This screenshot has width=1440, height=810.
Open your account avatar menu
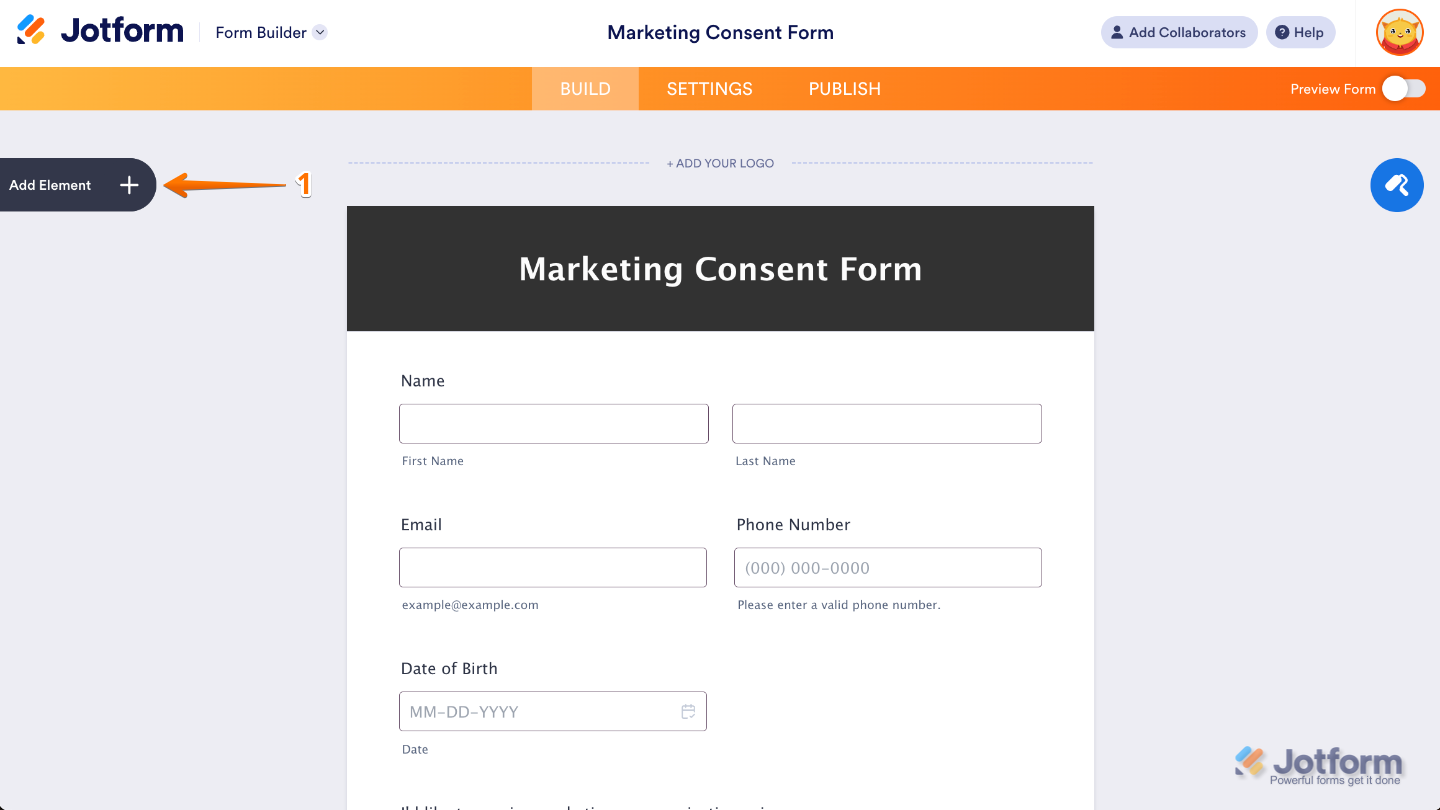coord(1398,32)
